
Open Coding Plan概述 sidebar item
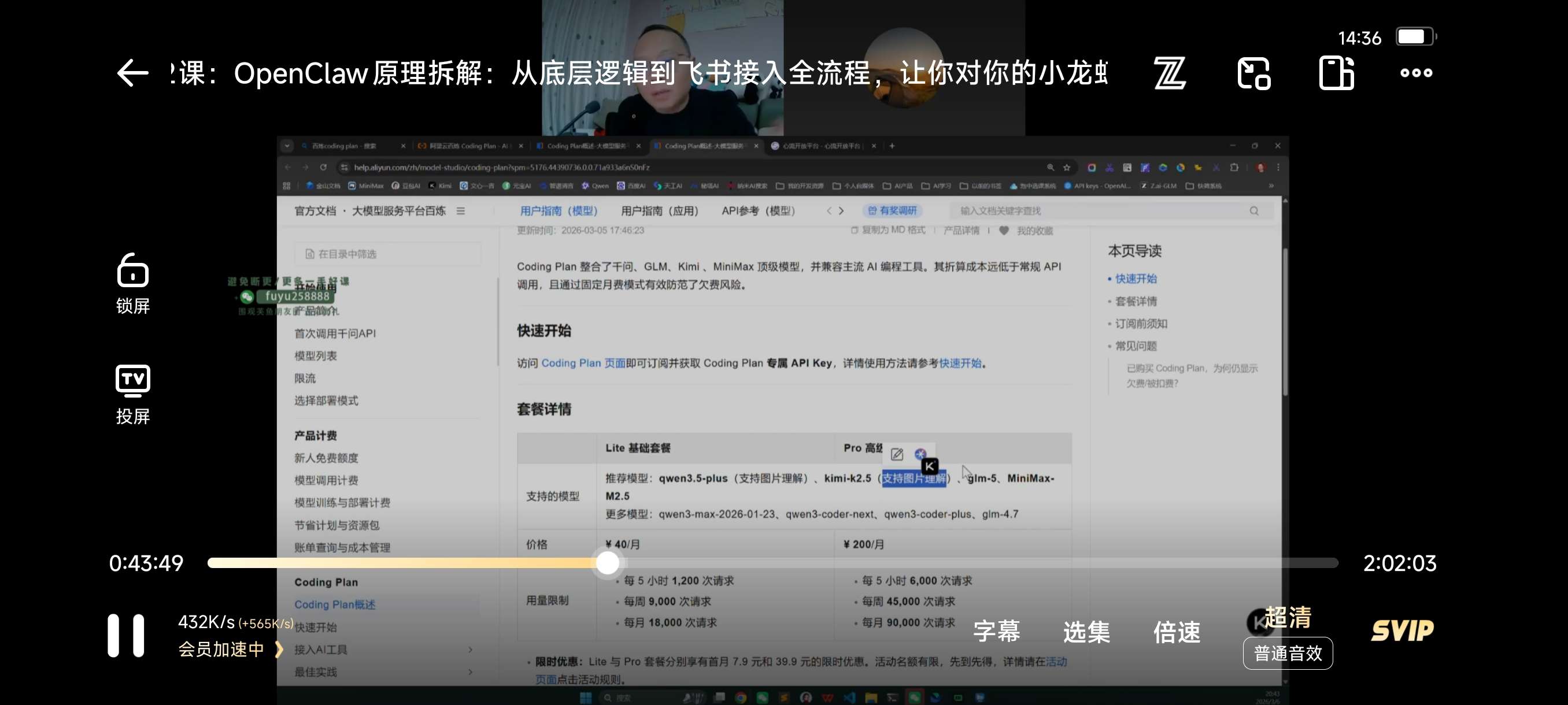coord(335,604)
